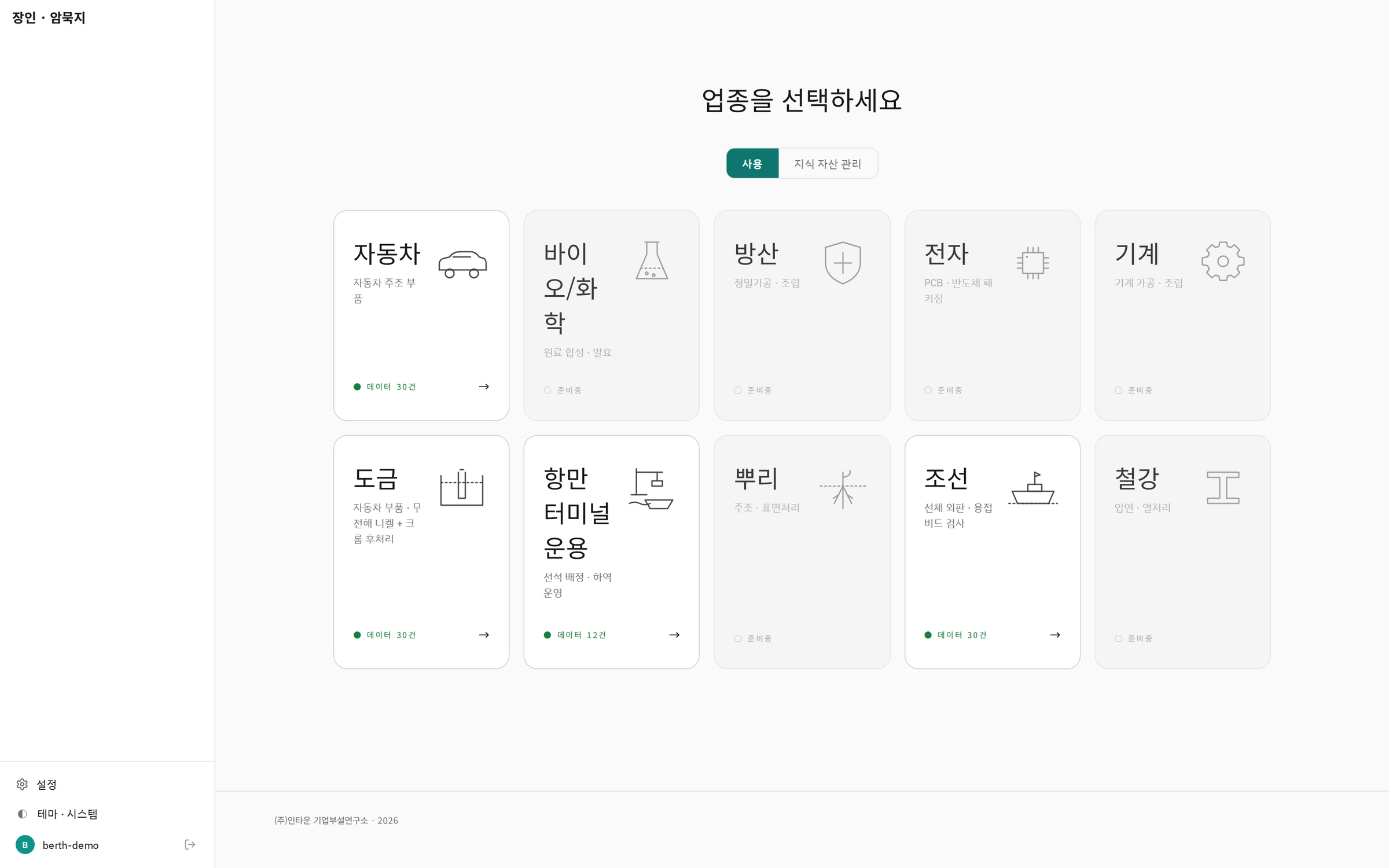Click the (주)인타운 기업부설연구소 footer text
Screen dimensions: 1389x868
(x=336, y=821)
